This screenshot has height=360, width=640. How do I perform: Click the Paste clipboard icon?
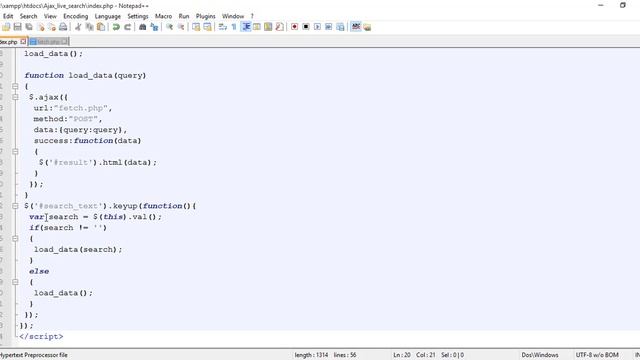[101, 27]
